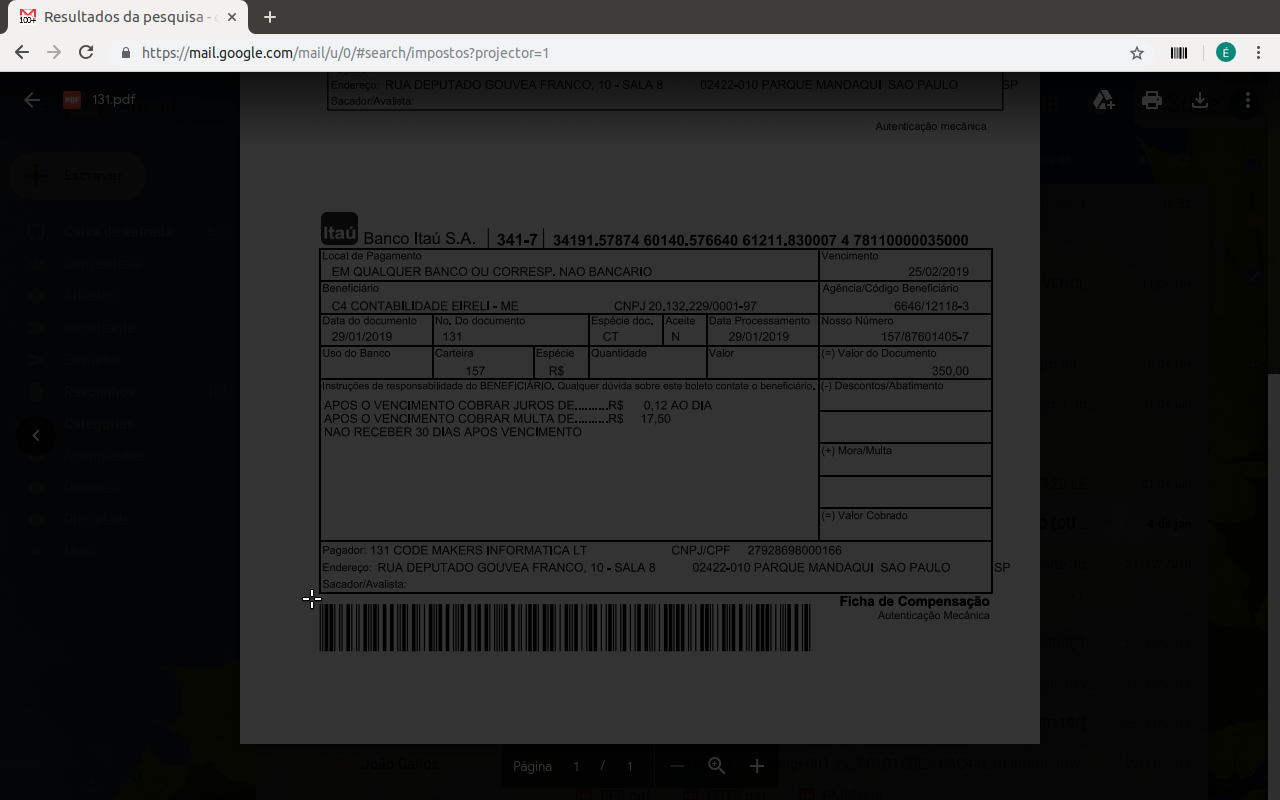
Task: Open the browser extensions area
Action: tap(1179, 51)
